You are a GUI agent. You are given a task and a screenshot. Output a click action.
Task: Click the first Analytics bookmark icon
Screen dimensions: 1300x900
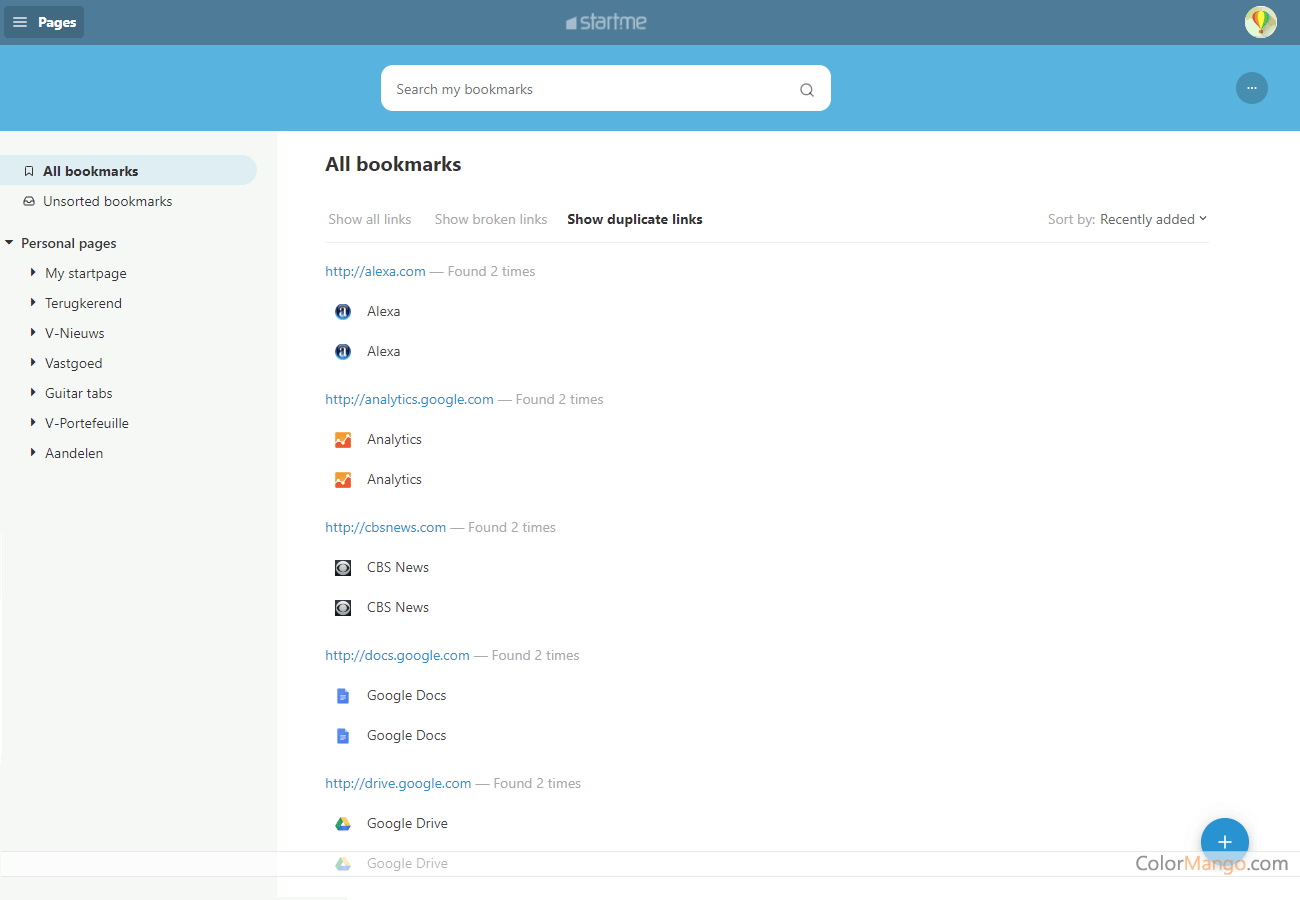coord(343,440)
